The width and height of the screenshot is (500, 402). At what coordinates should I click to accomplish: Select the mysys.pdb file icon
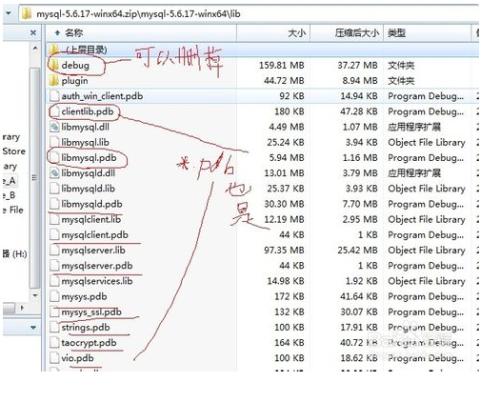coord(54,296)
